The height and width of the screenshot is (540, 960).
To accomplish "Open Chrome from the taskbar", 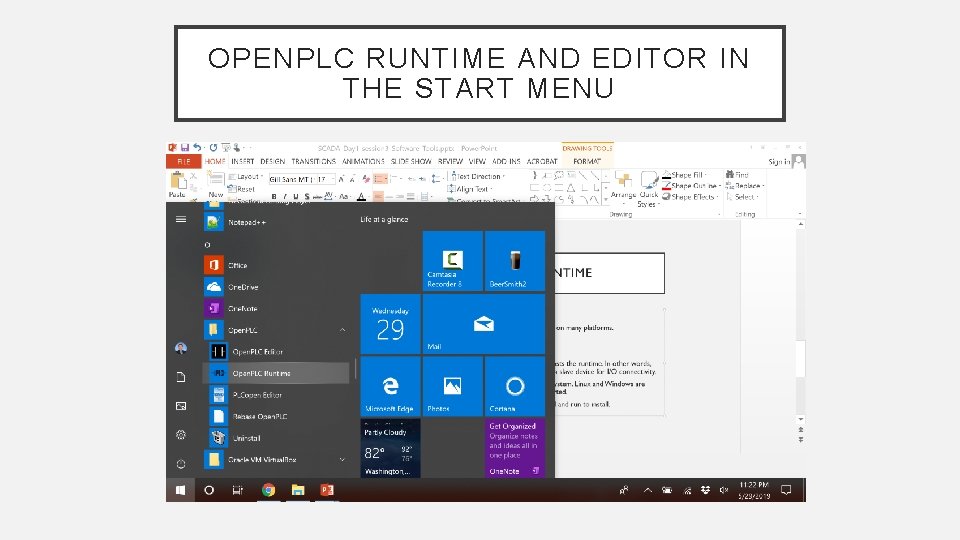I will pos(268,490).
